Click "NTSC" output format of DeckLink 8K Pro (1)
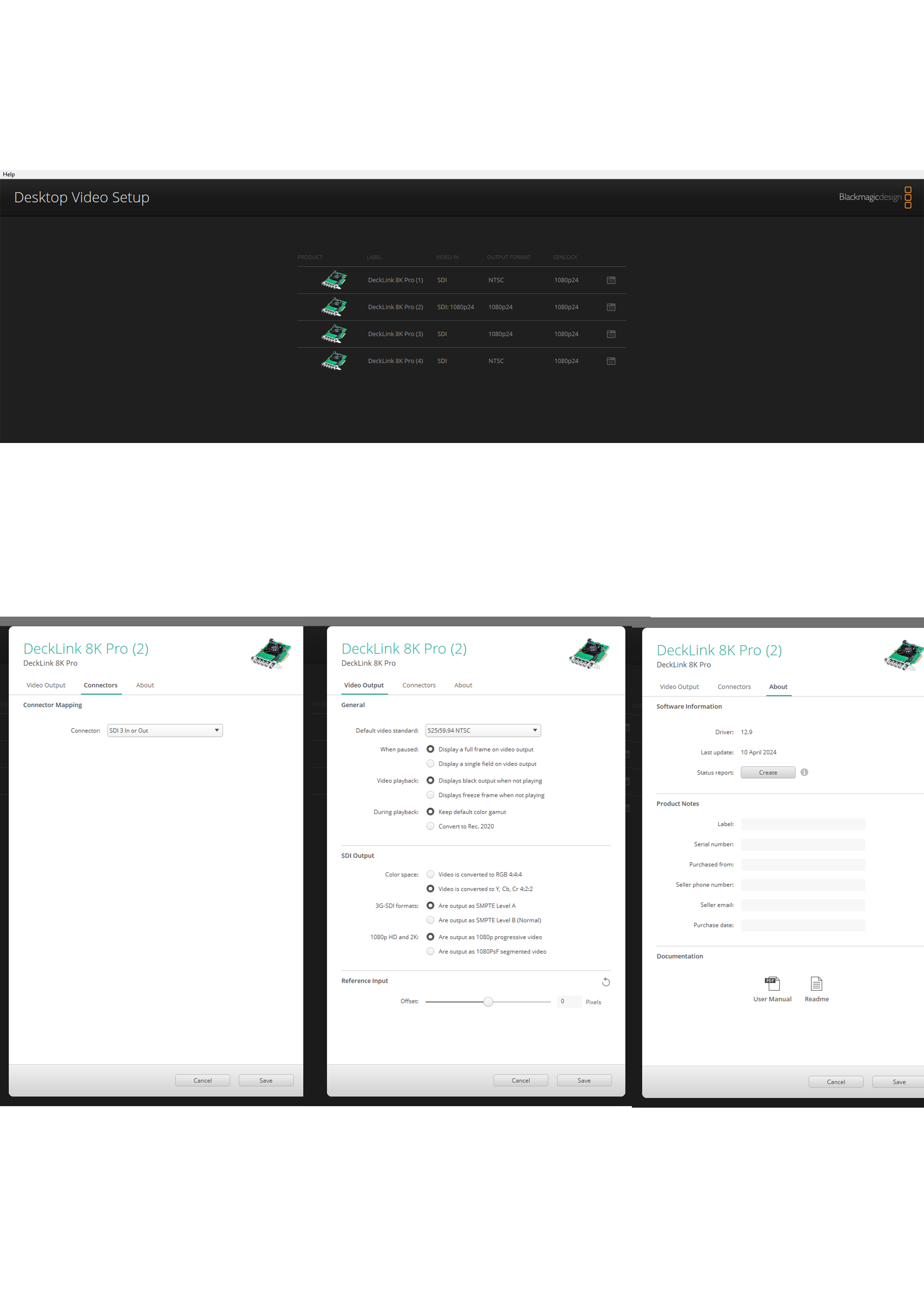The width and height of the screenshot is (924, 1307). click(x=496, y=280)
